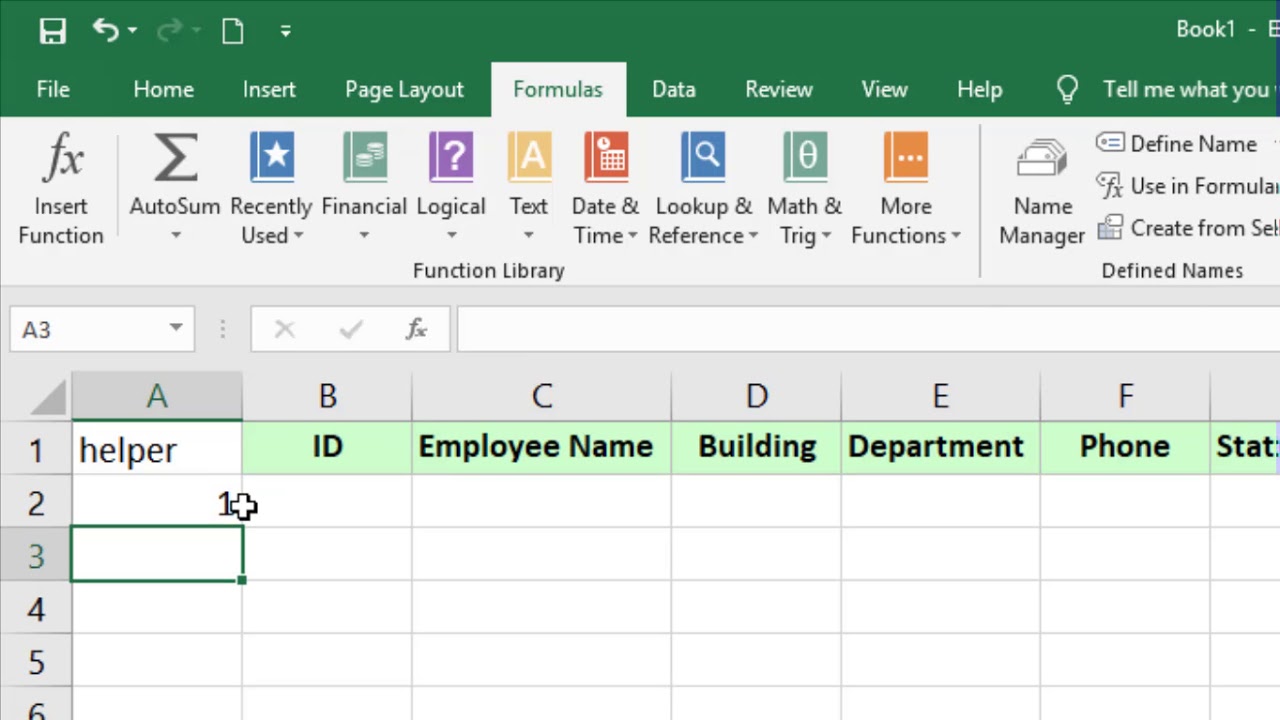
Task: Expand the Logical dropdown arrow
Action: 451,236
